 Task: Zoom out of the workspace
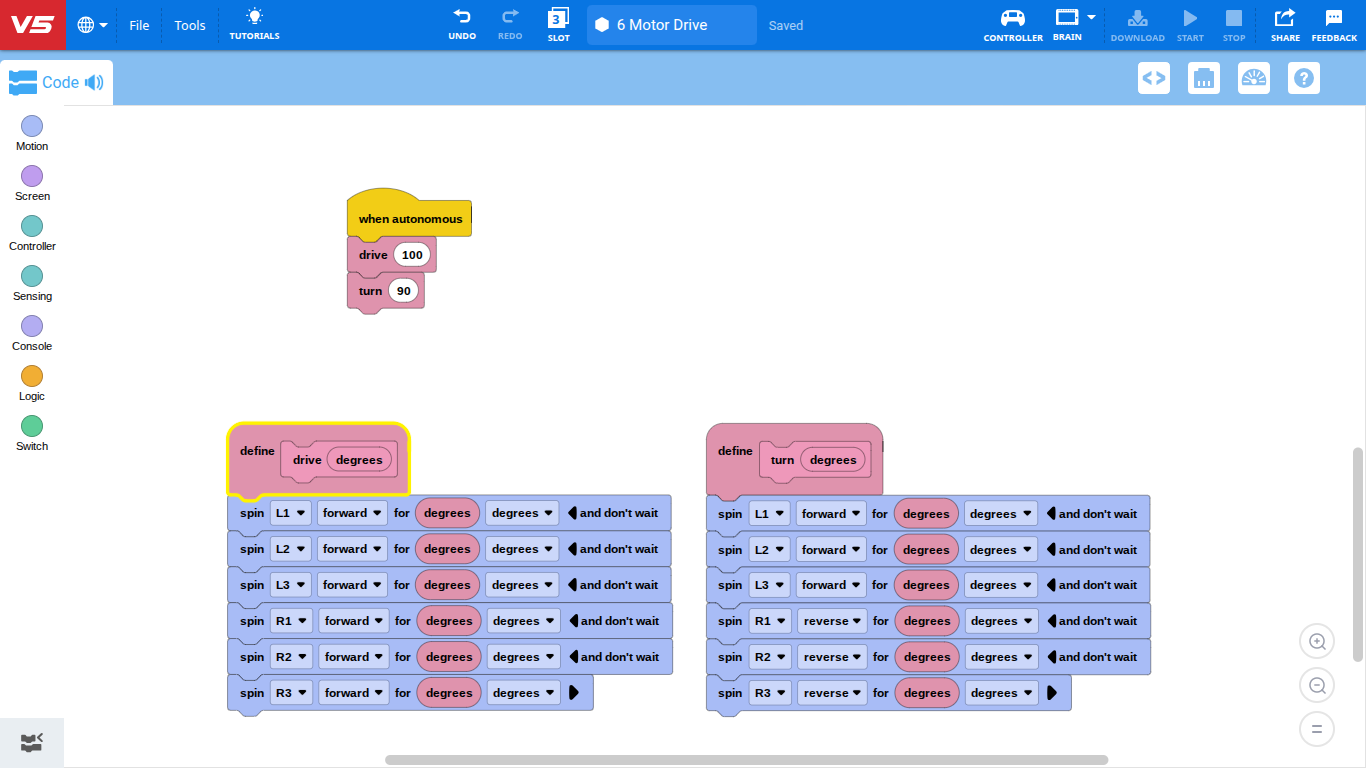(1317, 685)
